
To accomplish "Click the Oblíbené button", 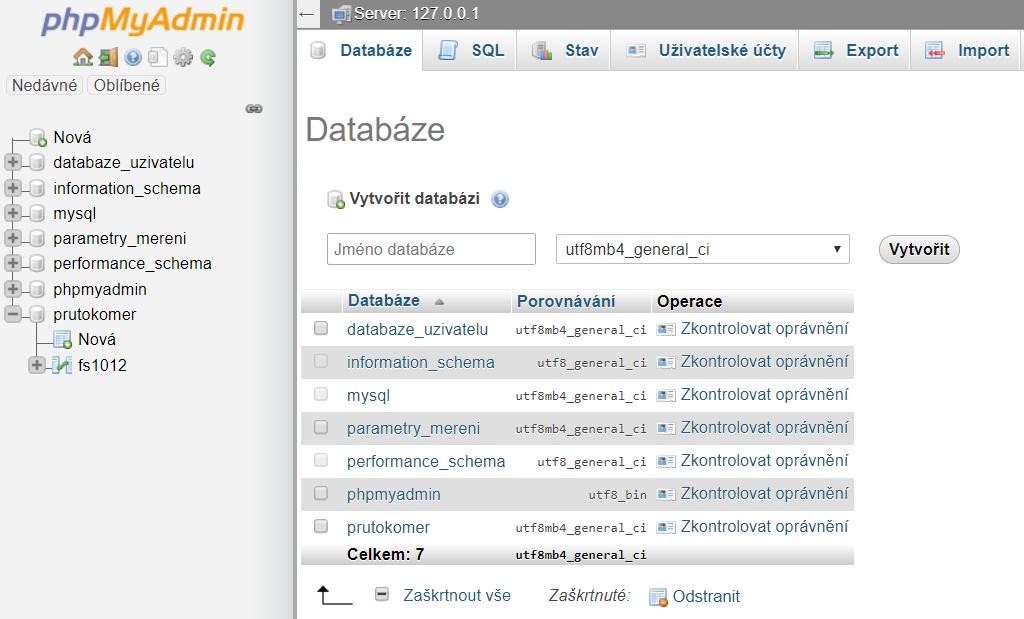I will (x=127, y=86).
